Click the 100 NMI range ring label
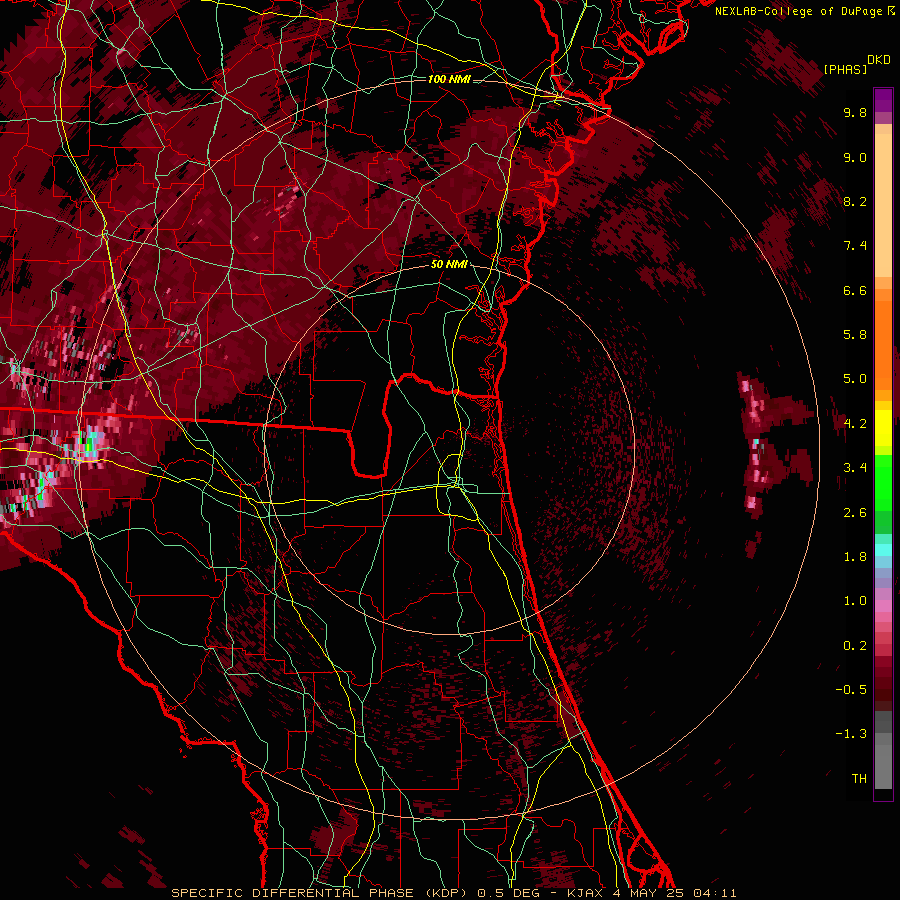The height and width of the screenshot is (900, 900). [x=449, y=79]
